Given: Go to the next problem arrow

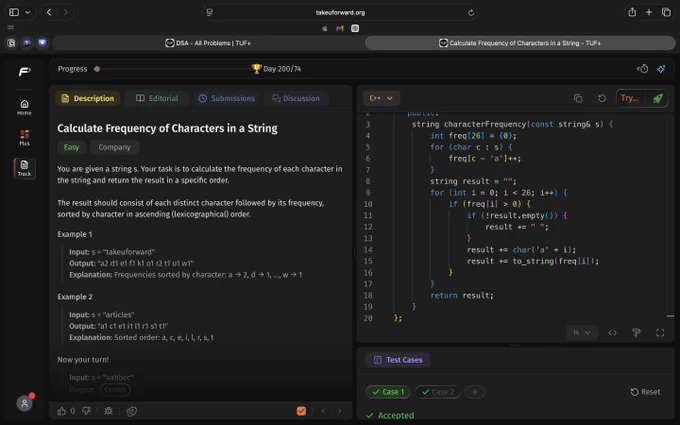Looking at the screenshot, I should [340, 411].
